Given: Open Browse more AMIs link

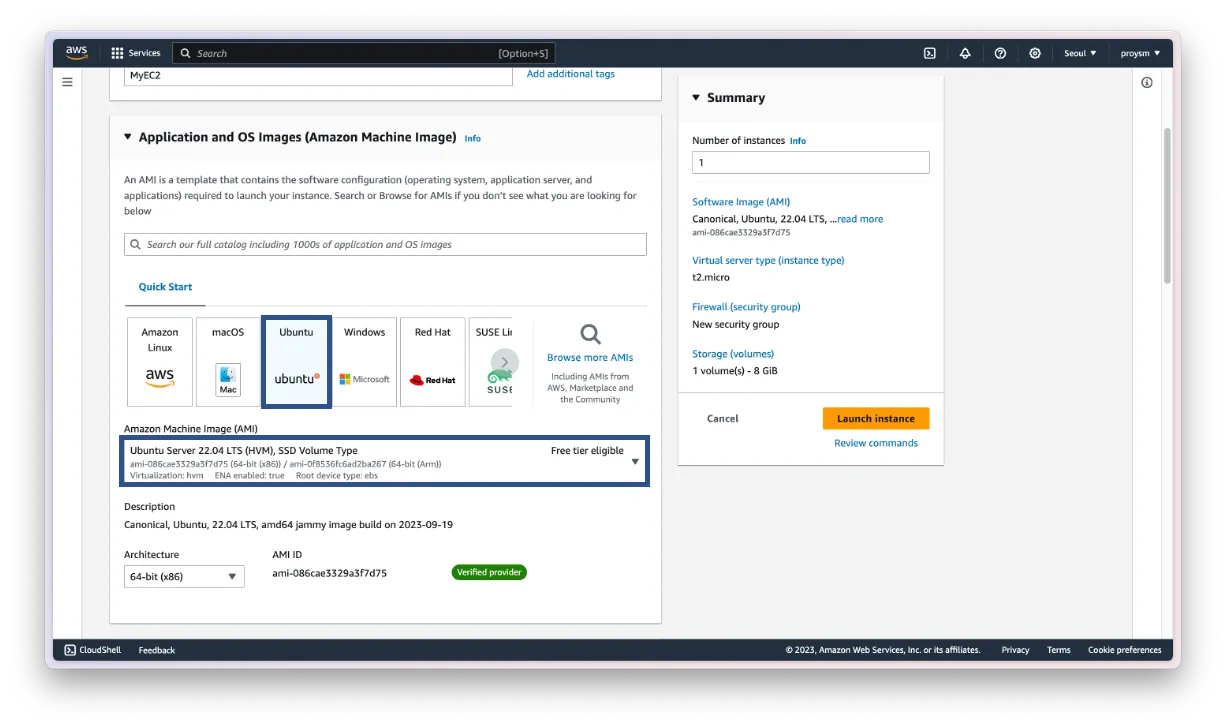Looking at the screenshot, I should click(x=590, y=357).
